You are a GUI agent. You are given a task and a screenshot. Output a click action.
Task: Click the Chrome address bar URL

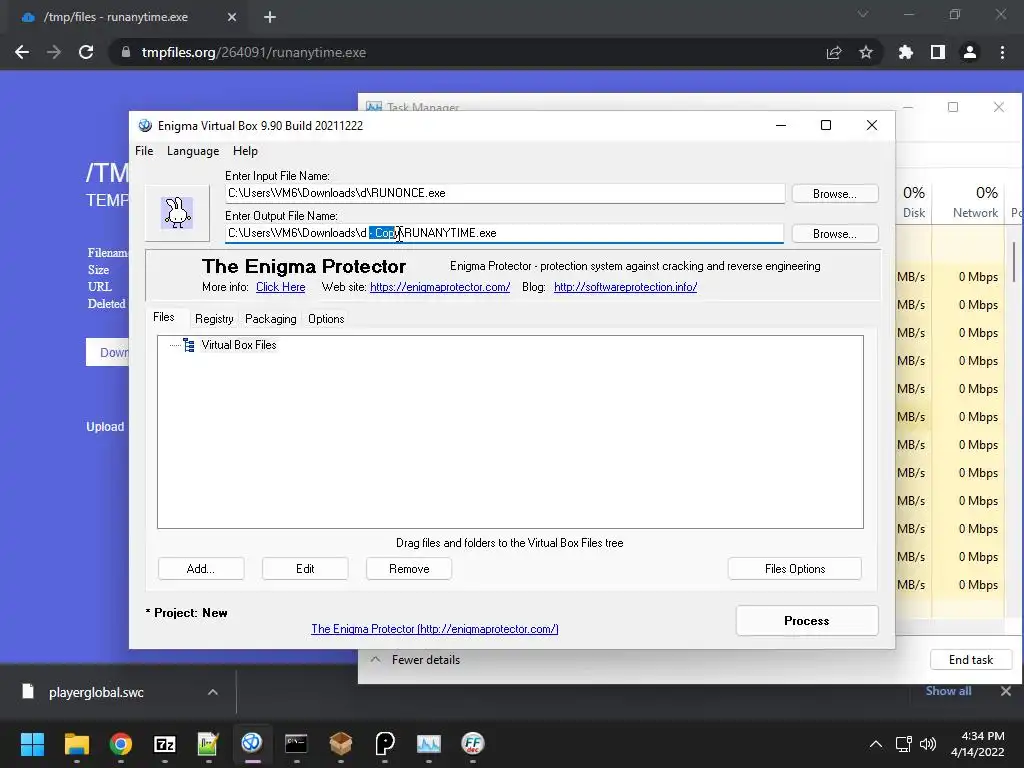254,52
